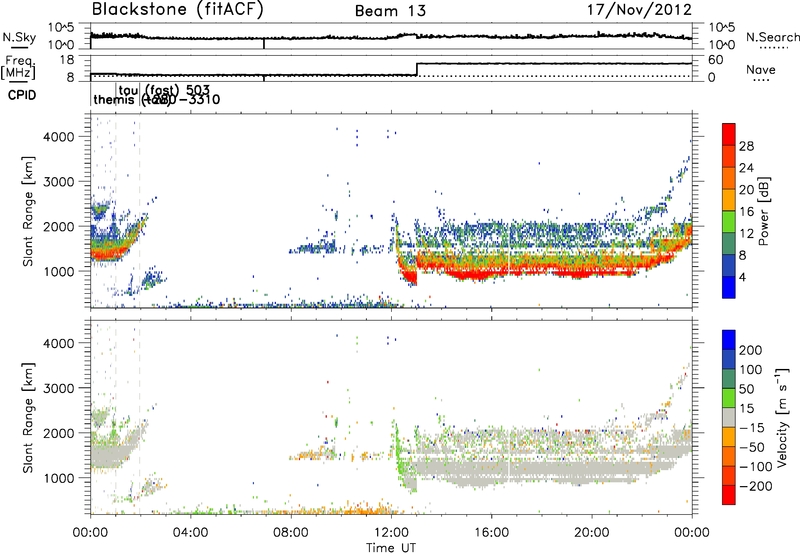Click the 'Slant Range [km]' label of power panel
Image resolution: width=800 pixels, height=554 pixels.
click(x=28, y=211)
